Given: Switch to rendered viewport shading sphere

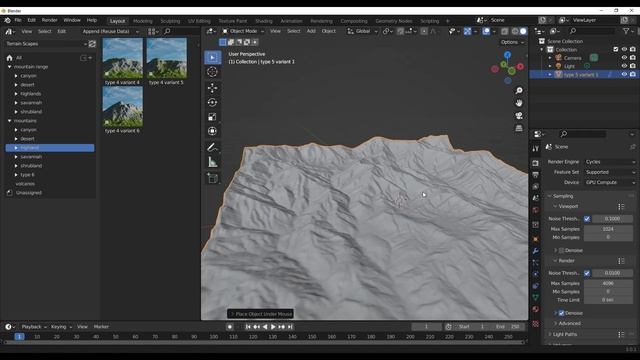Looking at the screenshot, I should click(523, 31).
